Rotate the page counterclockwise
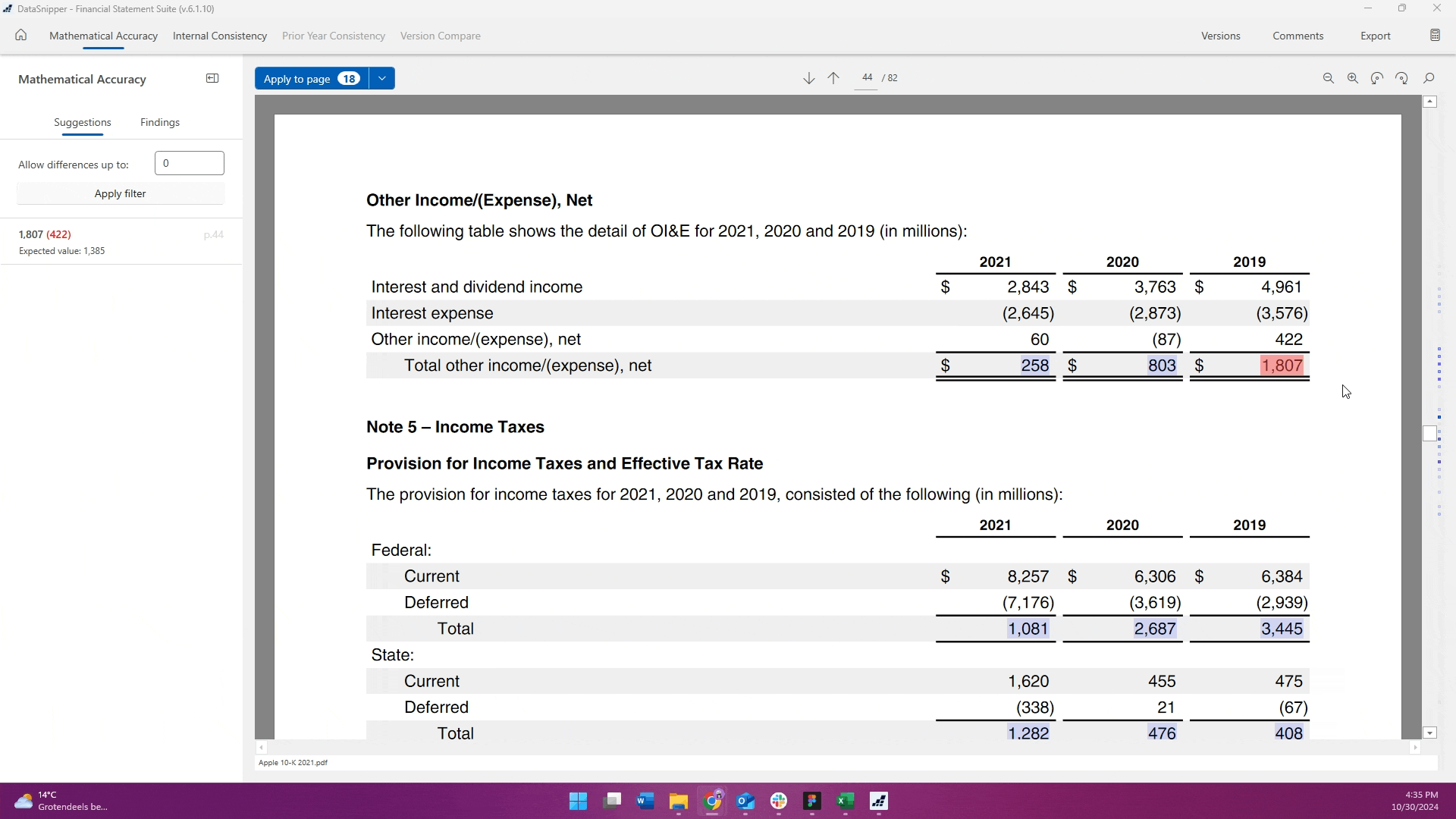This screenshot has width=1456, height=819. 1377,78
